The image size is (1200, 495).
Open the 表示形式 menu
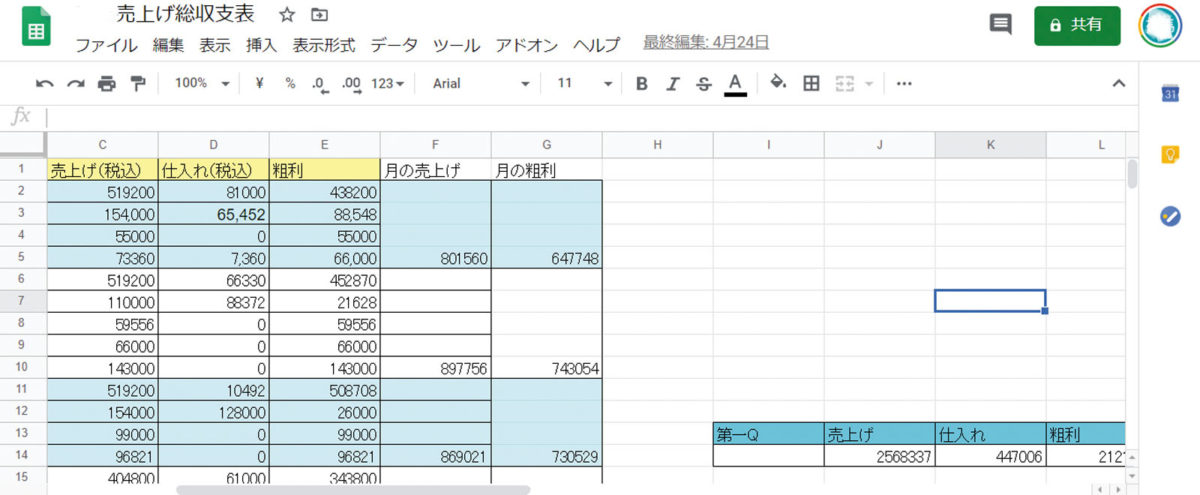point(323,45)
